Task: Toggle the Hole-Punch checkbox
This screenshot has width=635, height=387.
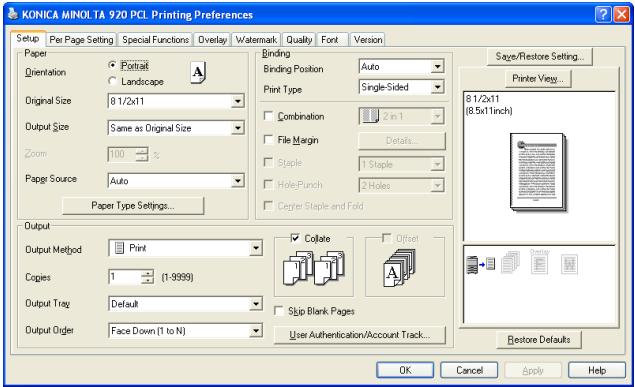Action: [268, 185]
